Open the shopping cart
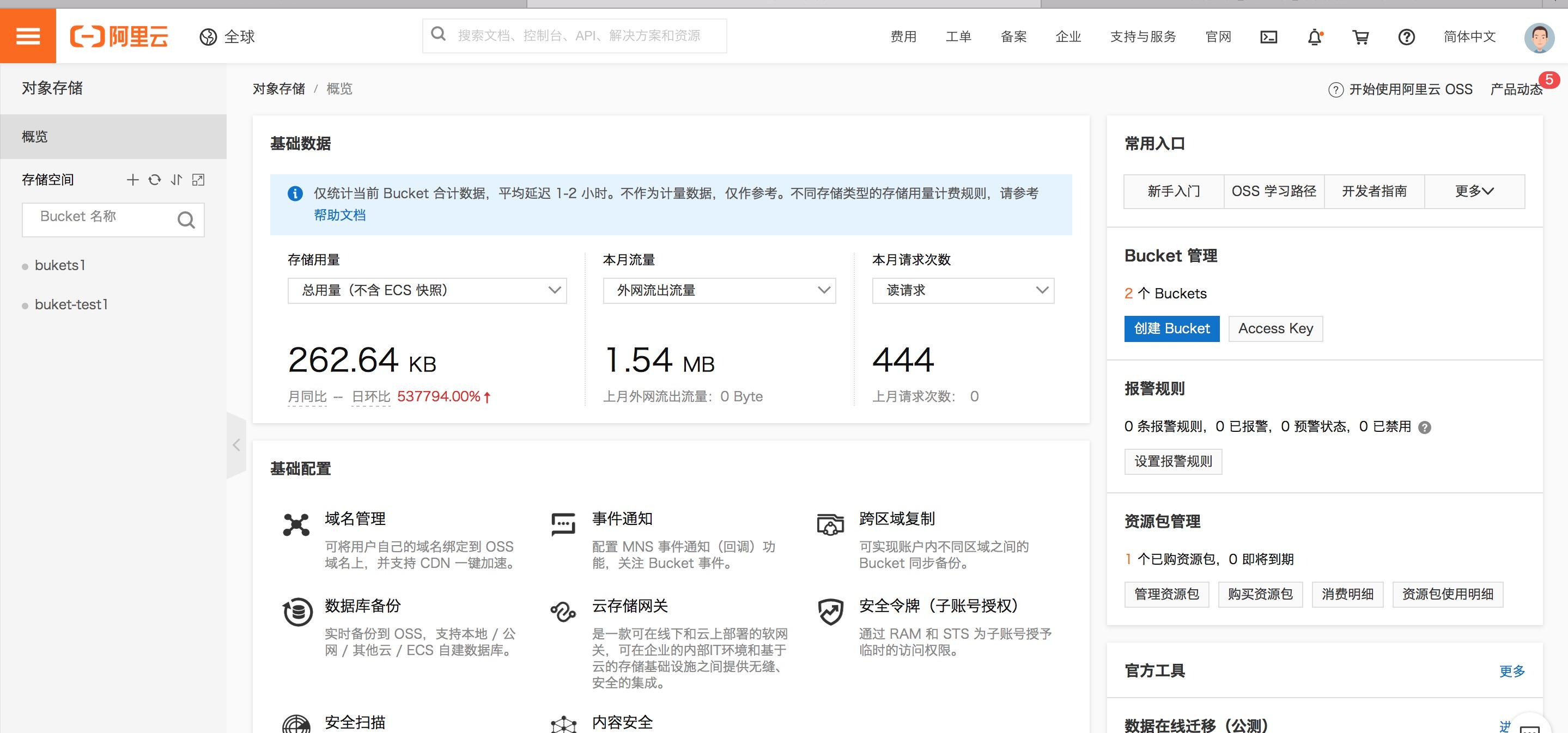This screenshot has width=1568, height=733. 1360,37
